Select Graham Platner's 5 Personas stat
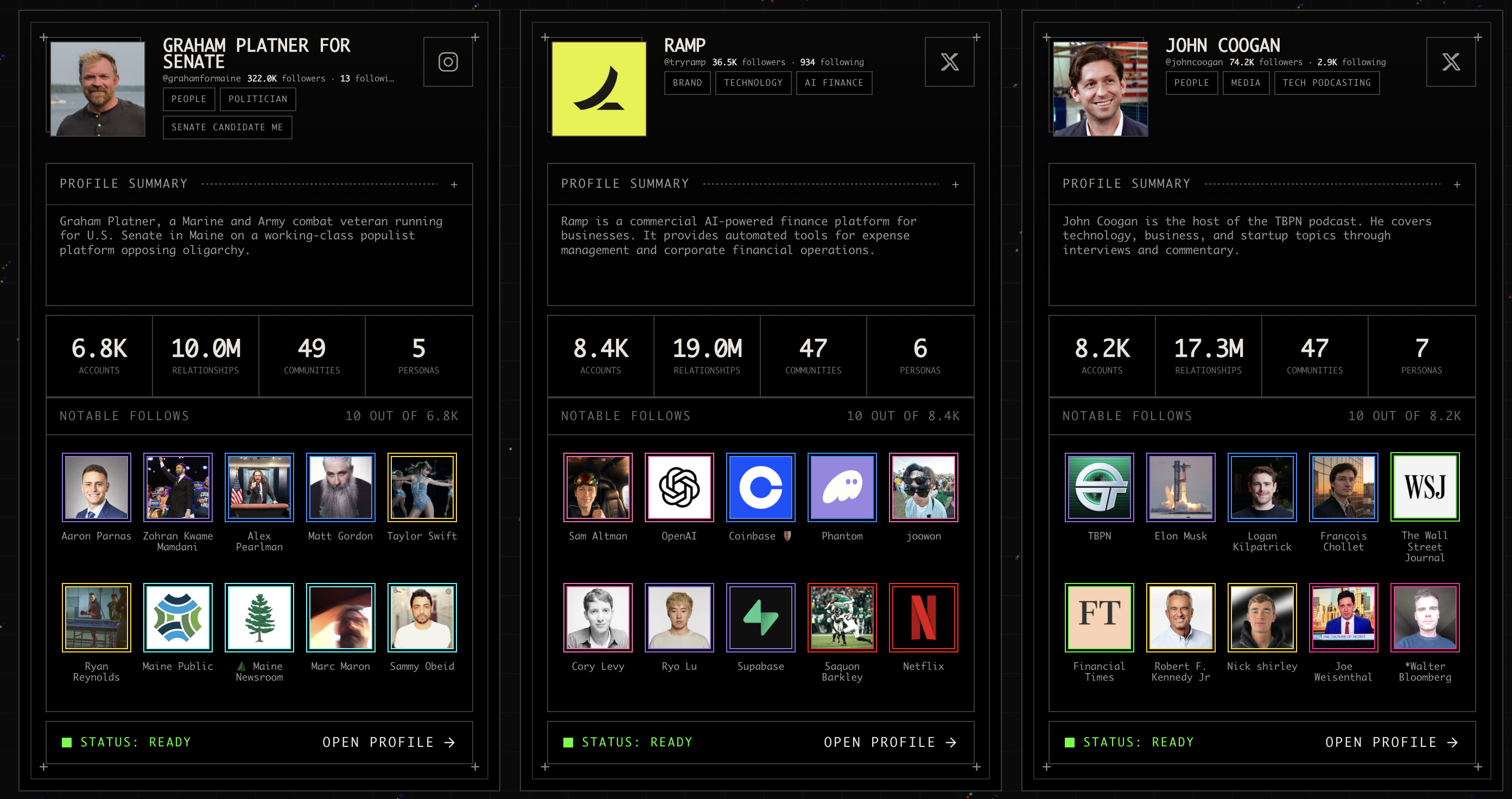1512x799 pixels. point(418,356)
